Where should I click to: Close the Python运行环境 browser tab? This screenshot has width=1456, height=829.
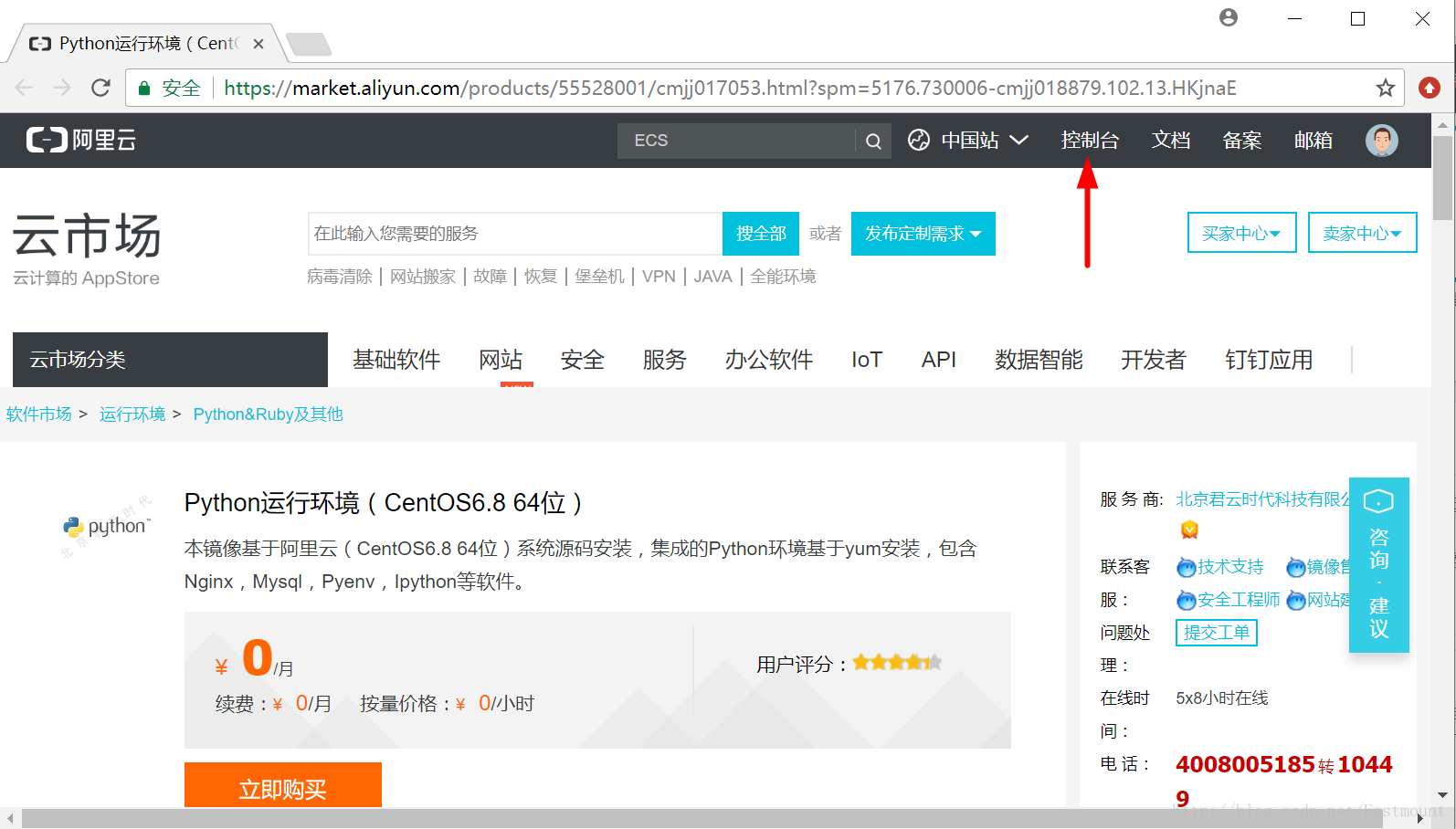(x=258, y=43)
